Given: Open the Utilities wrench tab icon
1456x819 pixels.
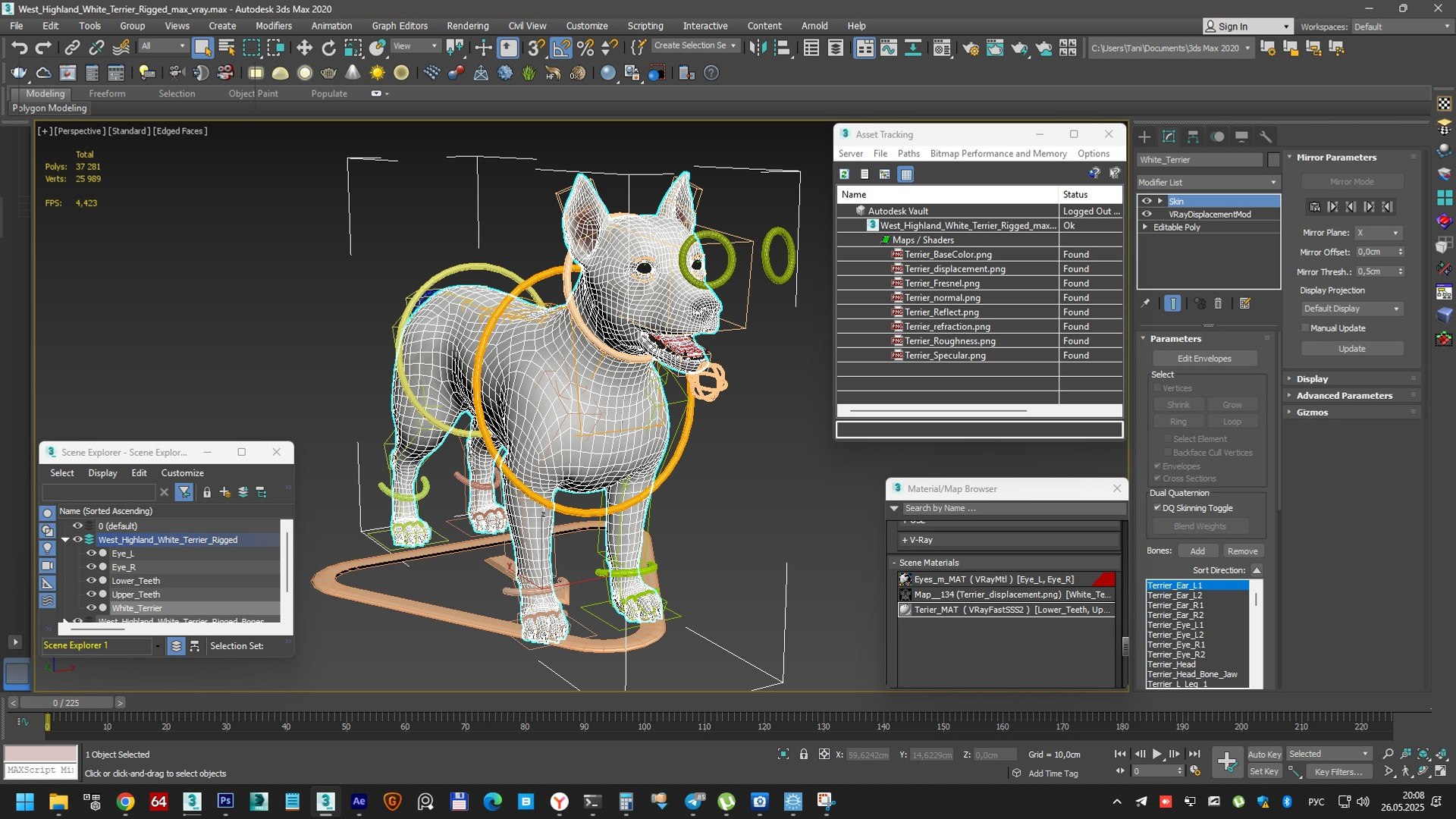Looking at the screenshot, I should [x=1266, y=136].
